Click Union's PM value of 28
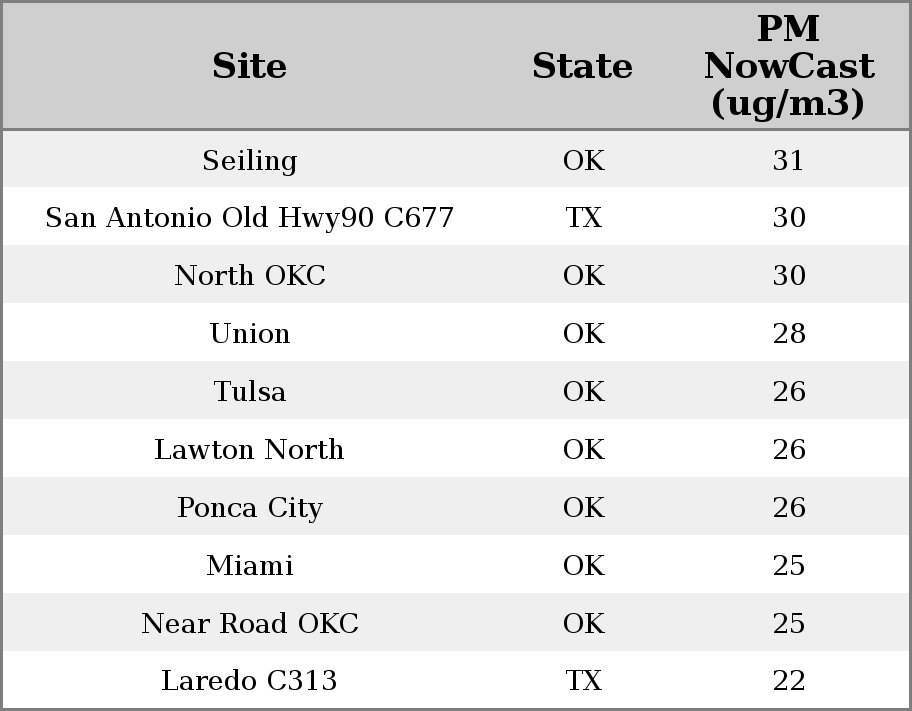Screen dimensions: 912x711 [788, 334]
